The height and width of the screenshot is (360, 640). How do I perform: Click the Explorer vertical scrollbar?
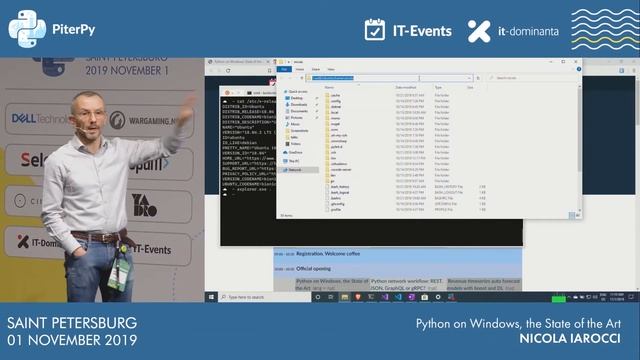pos(579,129)
